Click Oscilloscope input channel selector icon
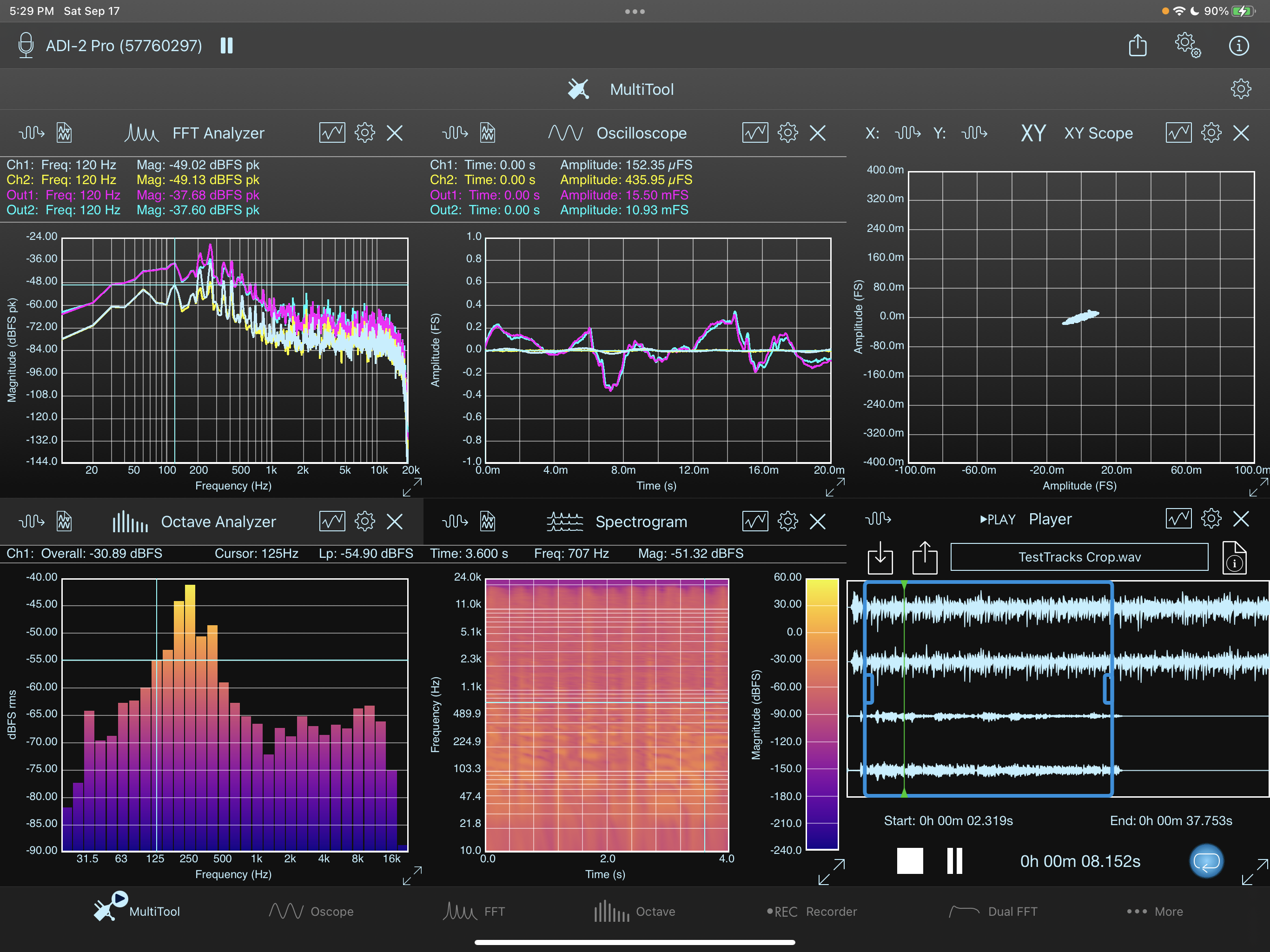Image resolution: width=1270 pixels, height=952 pixels. click(455, 133)
